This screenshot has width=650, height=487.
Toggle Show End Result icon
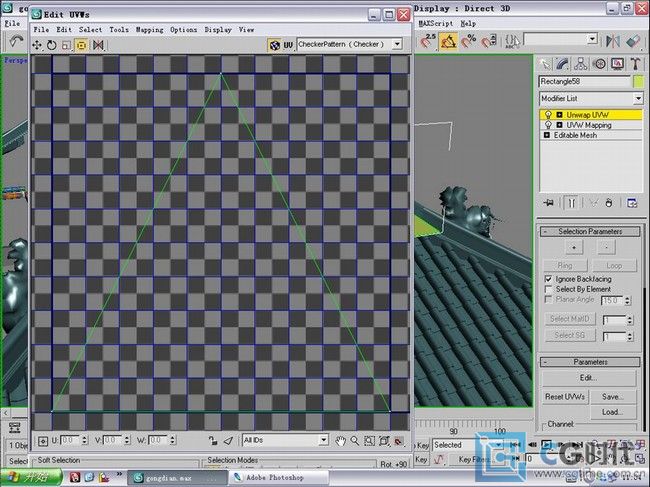click(572, 203)
